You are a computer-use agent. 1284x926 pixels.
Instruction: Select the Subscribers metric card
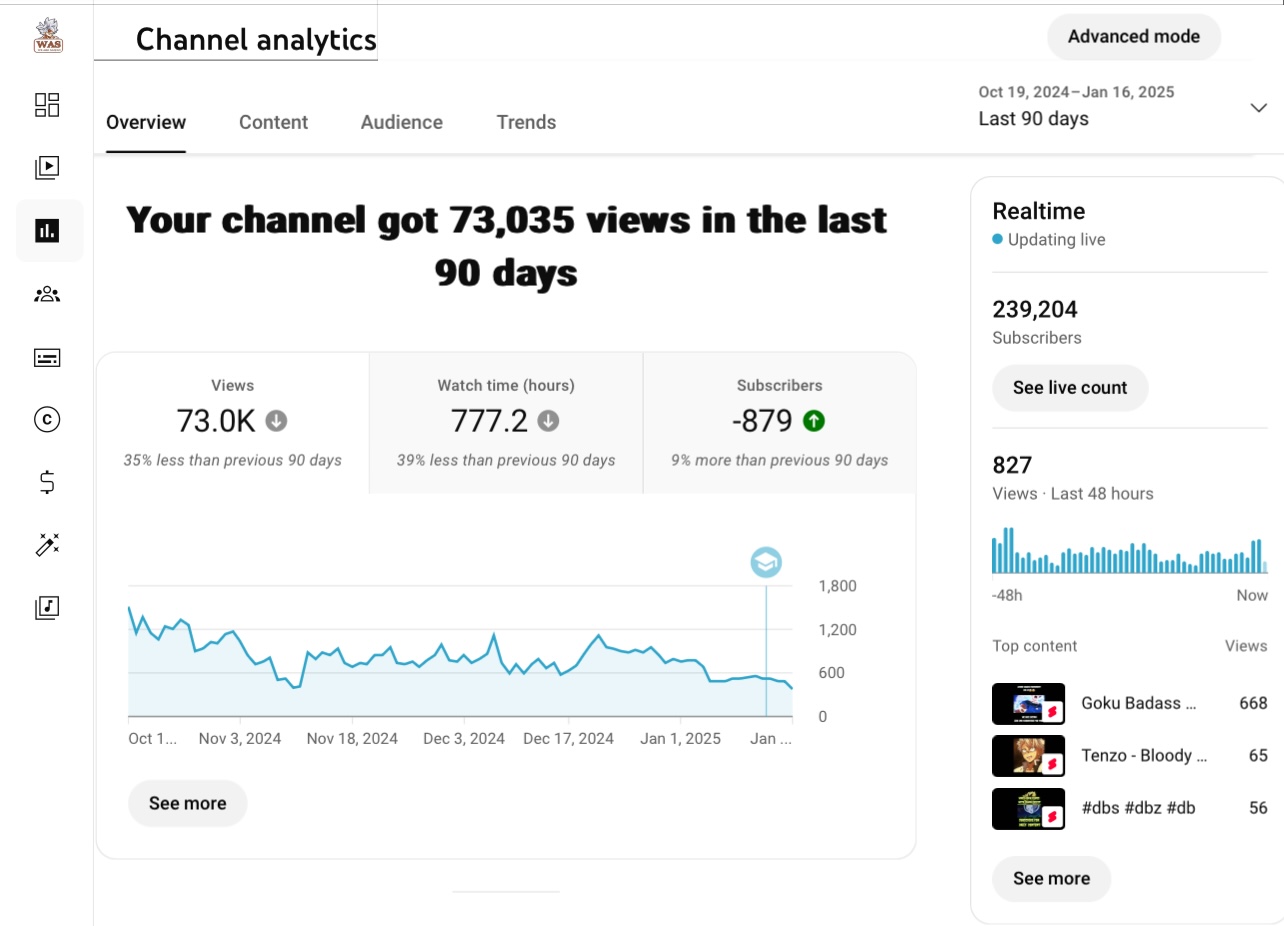point(779,423)
